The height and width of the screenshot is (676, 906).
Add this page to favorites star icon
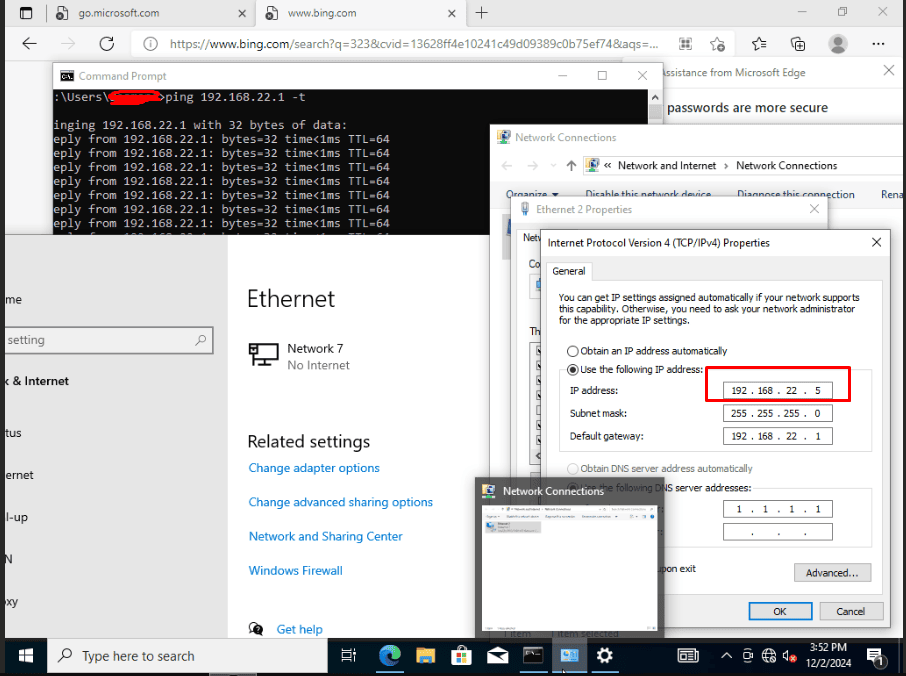pyautogui.click(x=717, y=44)
